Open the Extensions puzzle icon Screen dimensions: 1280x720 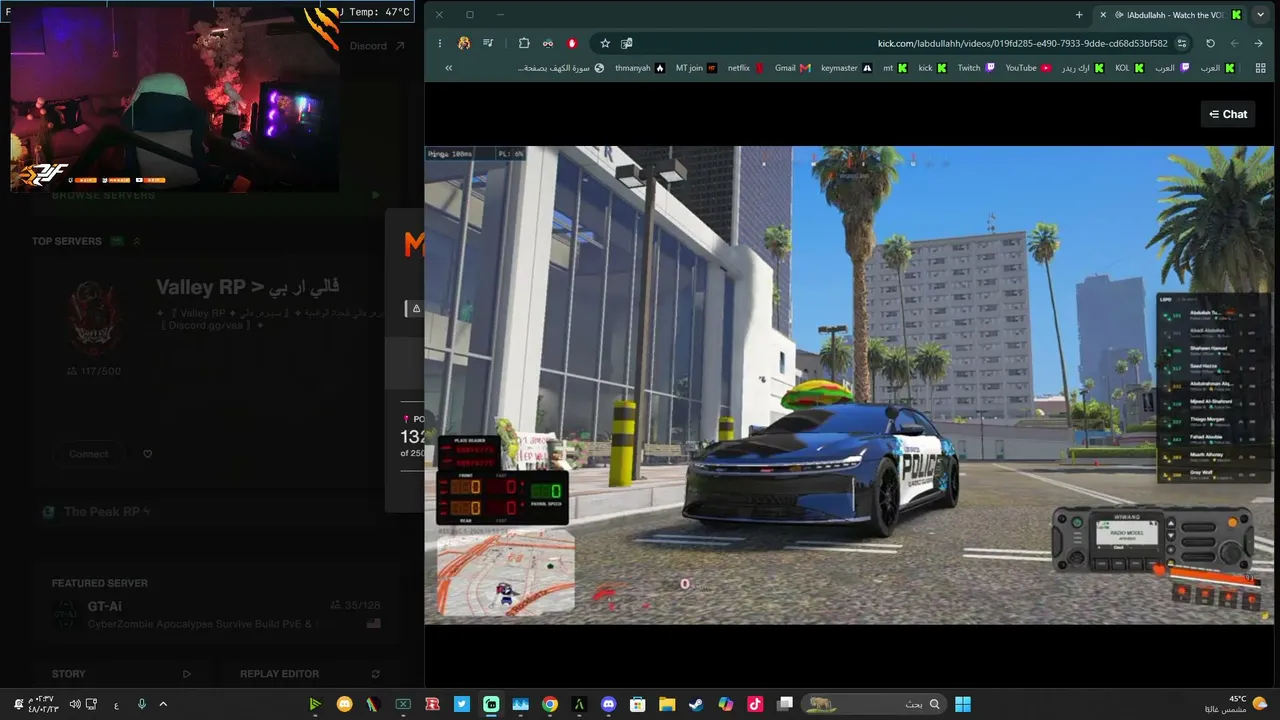(524, 43)
